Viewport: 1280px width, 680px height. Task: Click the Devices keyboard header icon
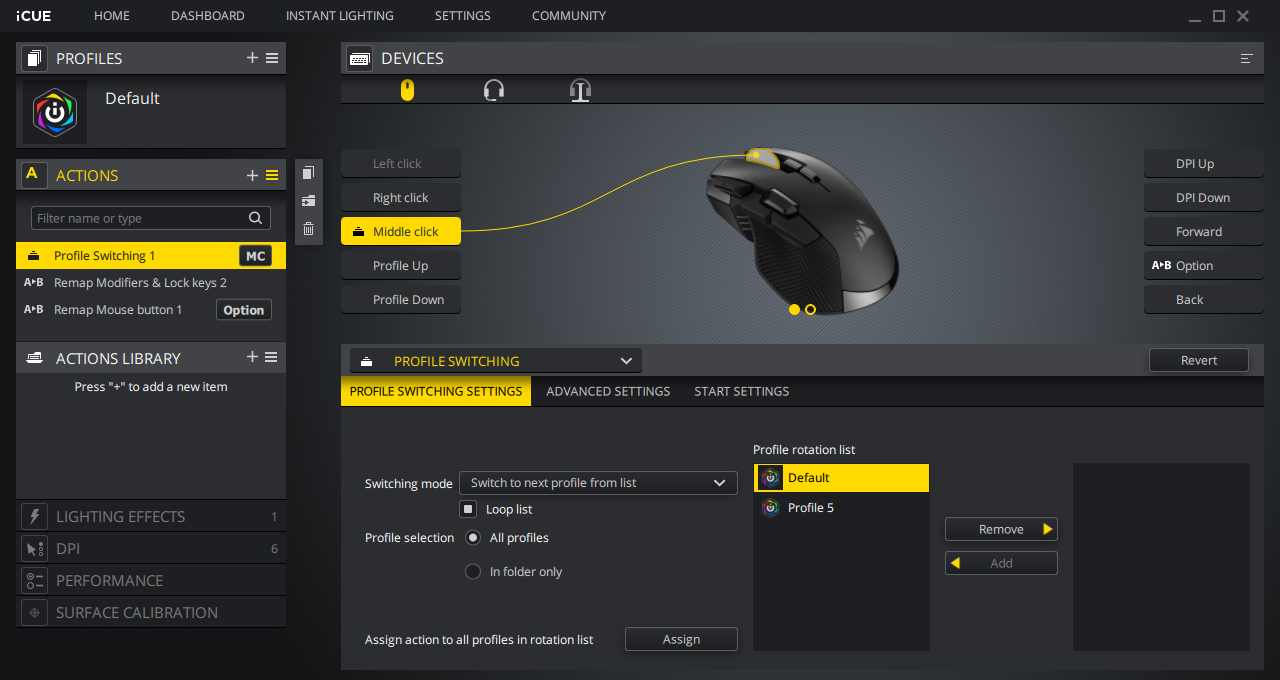[x=360, y=58]
